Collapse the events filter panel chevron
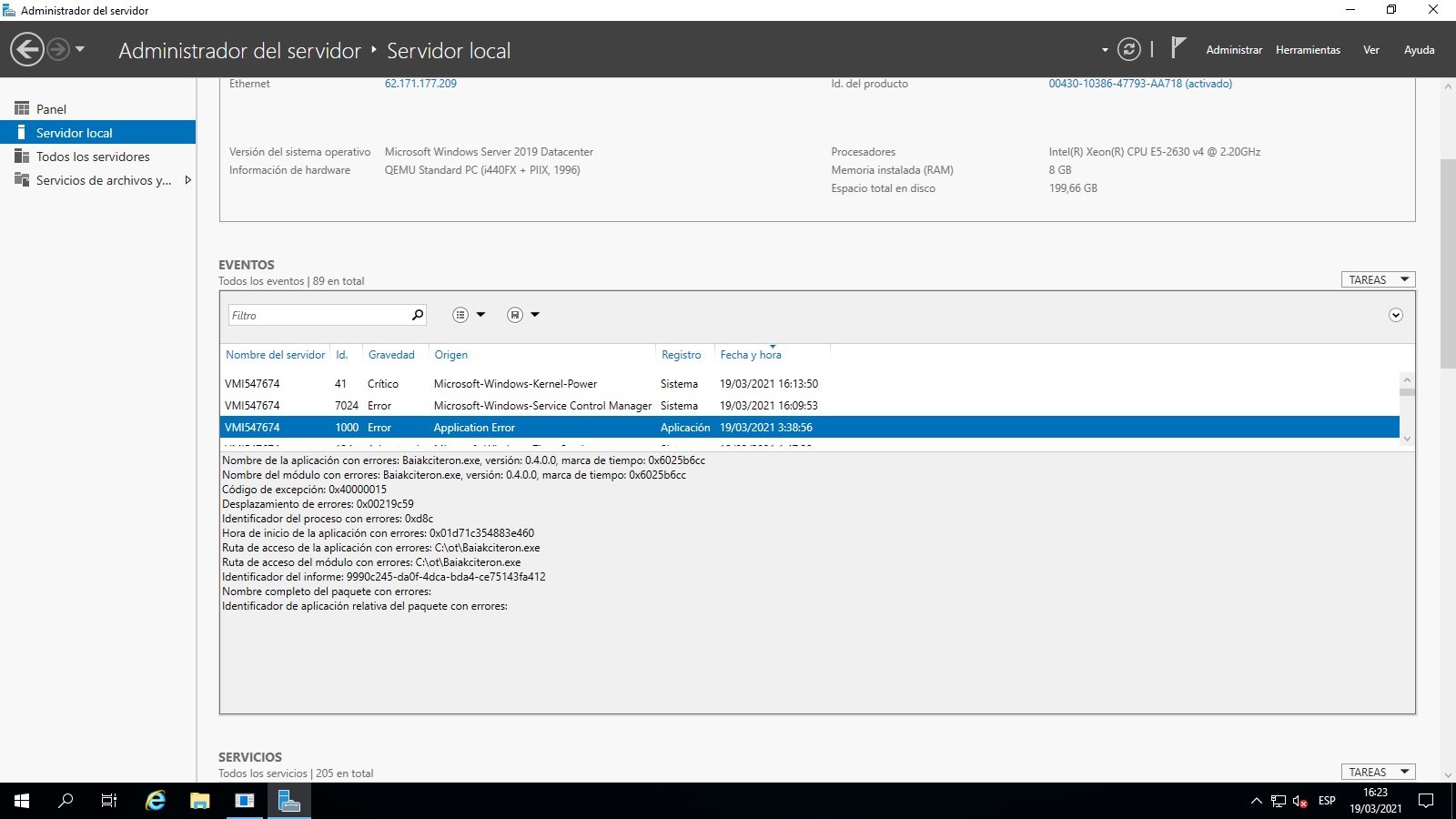1456x819 pixels. [1395, 315]
